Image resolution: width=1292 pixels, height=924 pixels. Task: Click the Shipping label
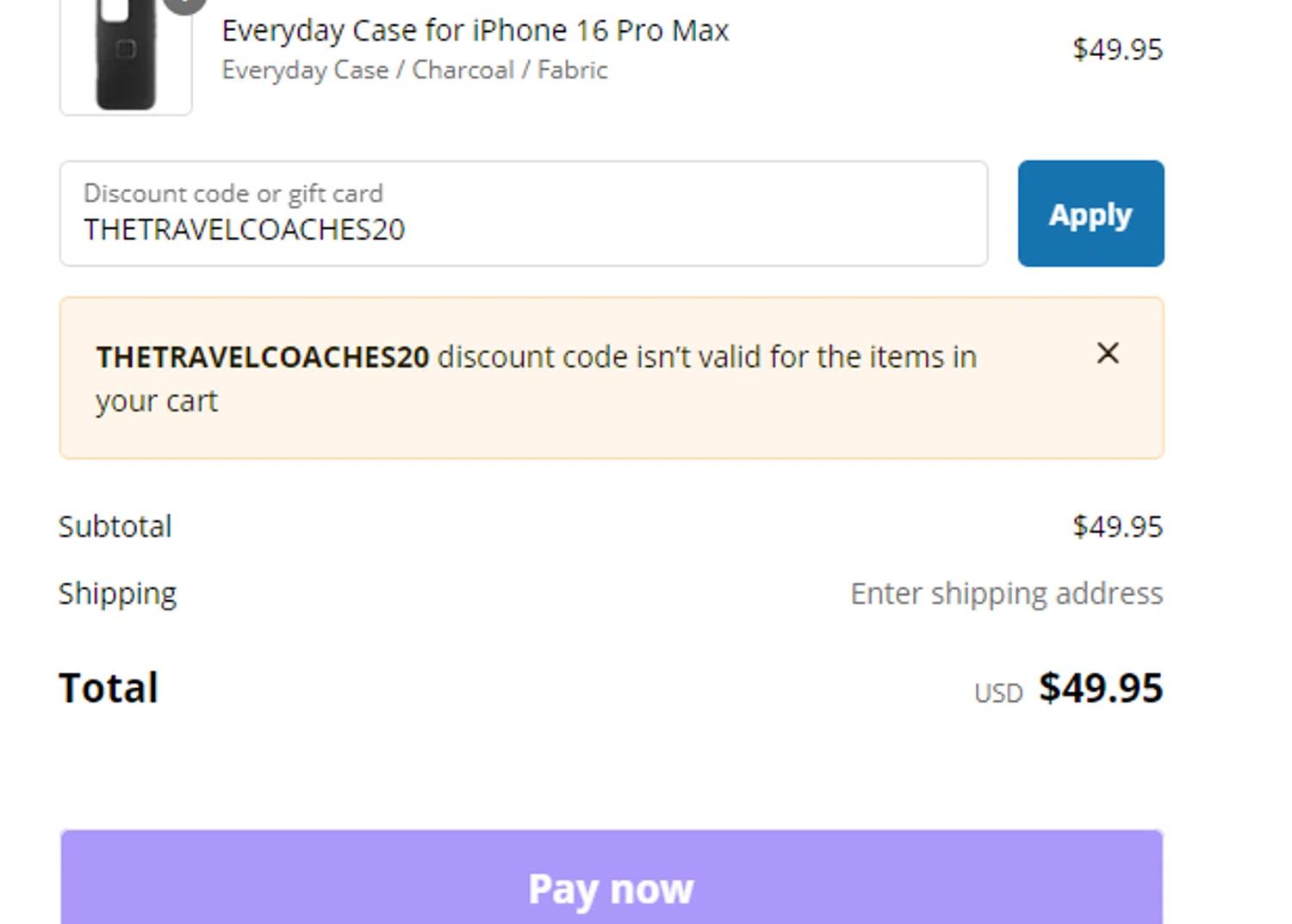click(x=117, y=593)
